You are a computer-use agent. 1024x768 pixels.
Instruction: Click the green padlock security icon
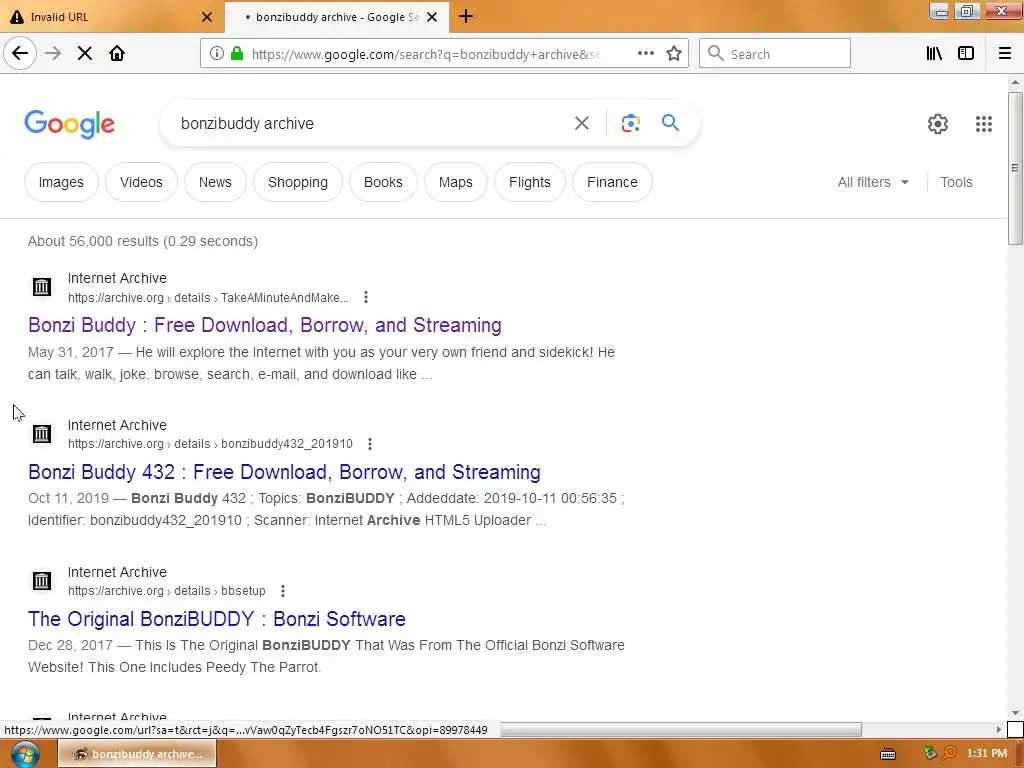pos(237,54)
